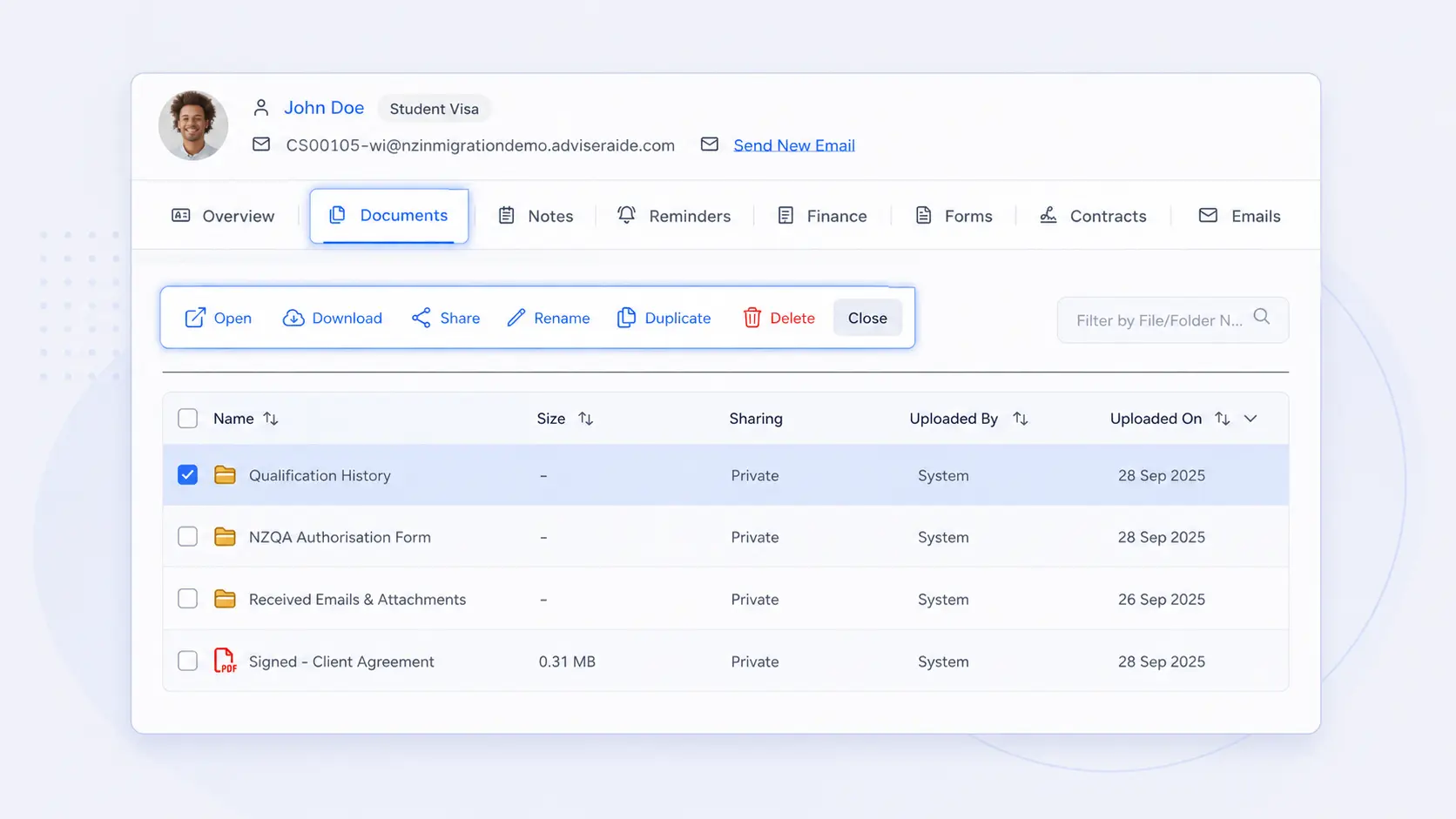Click Private in the Qualification History row

coord(755,475)
